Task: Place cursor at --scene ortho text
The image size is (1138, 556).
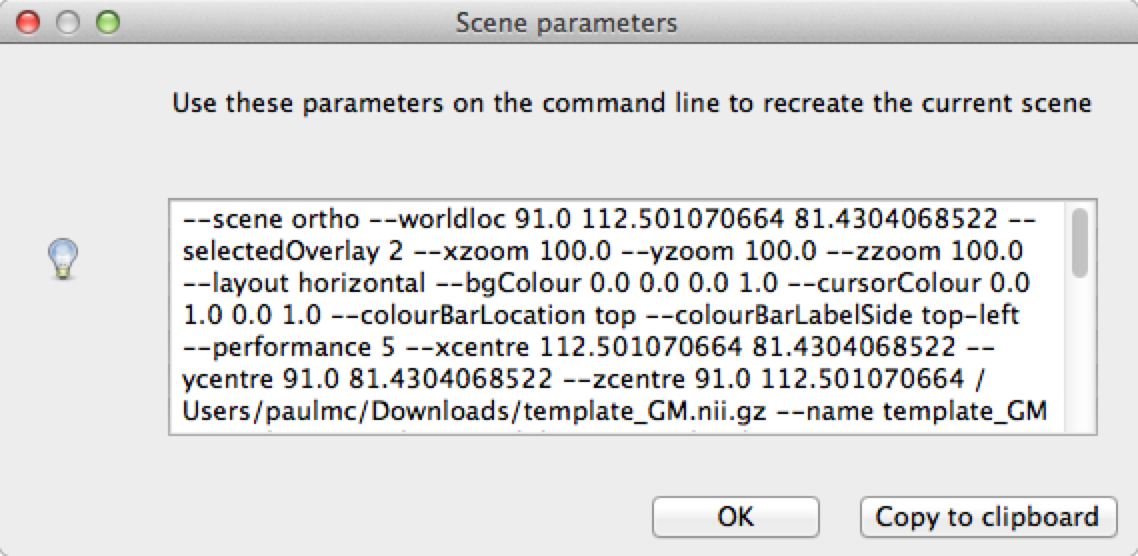Action: coord(271,219)
